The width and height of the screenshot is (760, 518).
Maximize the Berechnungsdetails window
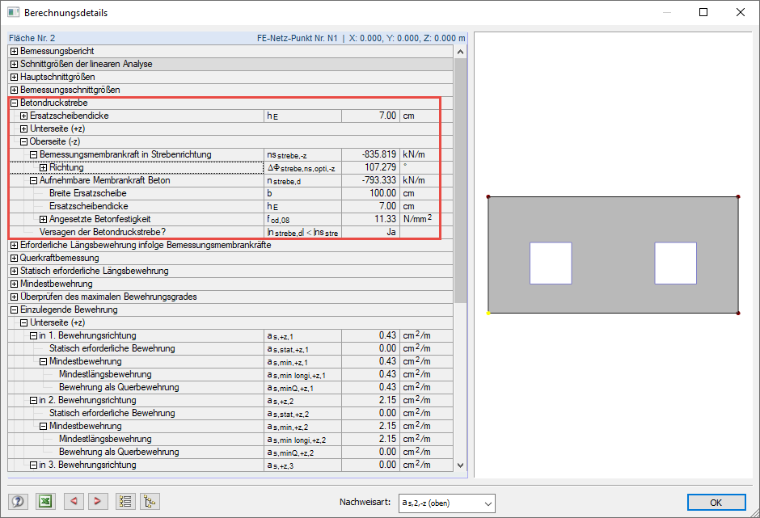click(703, 12)
